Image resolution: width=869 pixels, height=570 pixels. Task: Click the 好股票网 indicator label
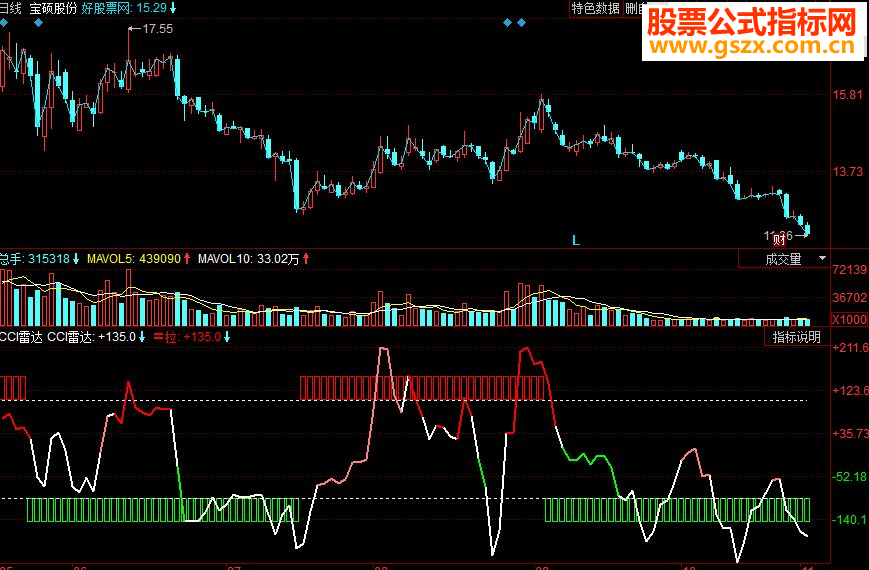click(106, 8)
